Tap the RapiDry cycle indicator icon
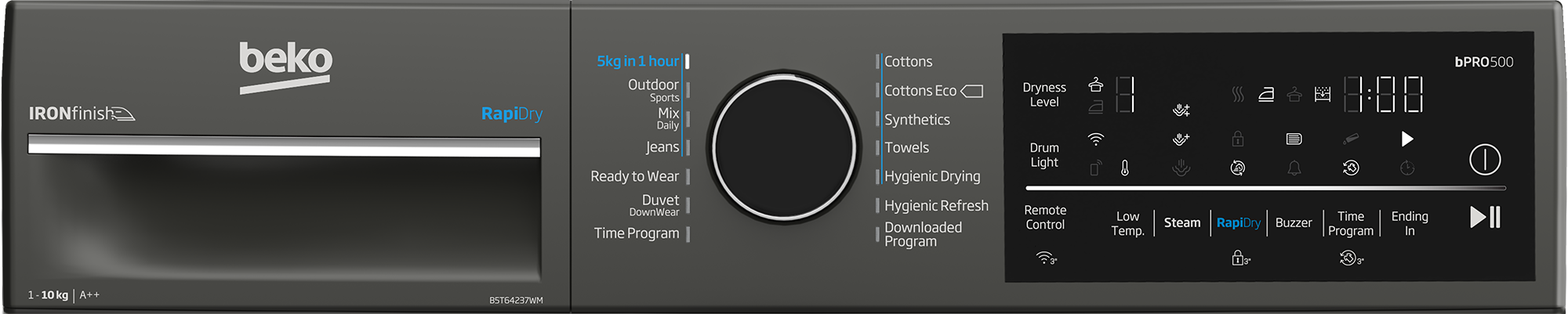Viewport: 1568px width, 314px height. [1237, 168]
